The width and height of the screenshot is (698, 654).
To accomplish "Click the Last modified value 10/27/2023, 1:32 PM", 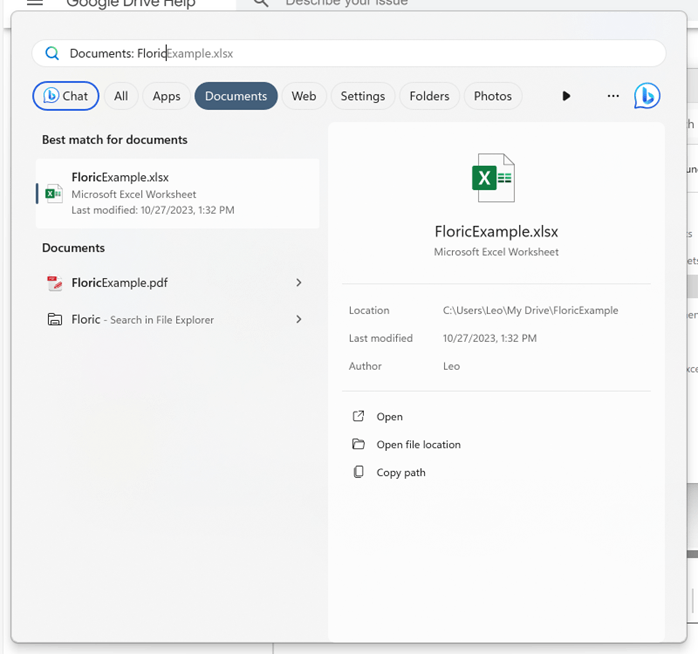I will point(490,338).
